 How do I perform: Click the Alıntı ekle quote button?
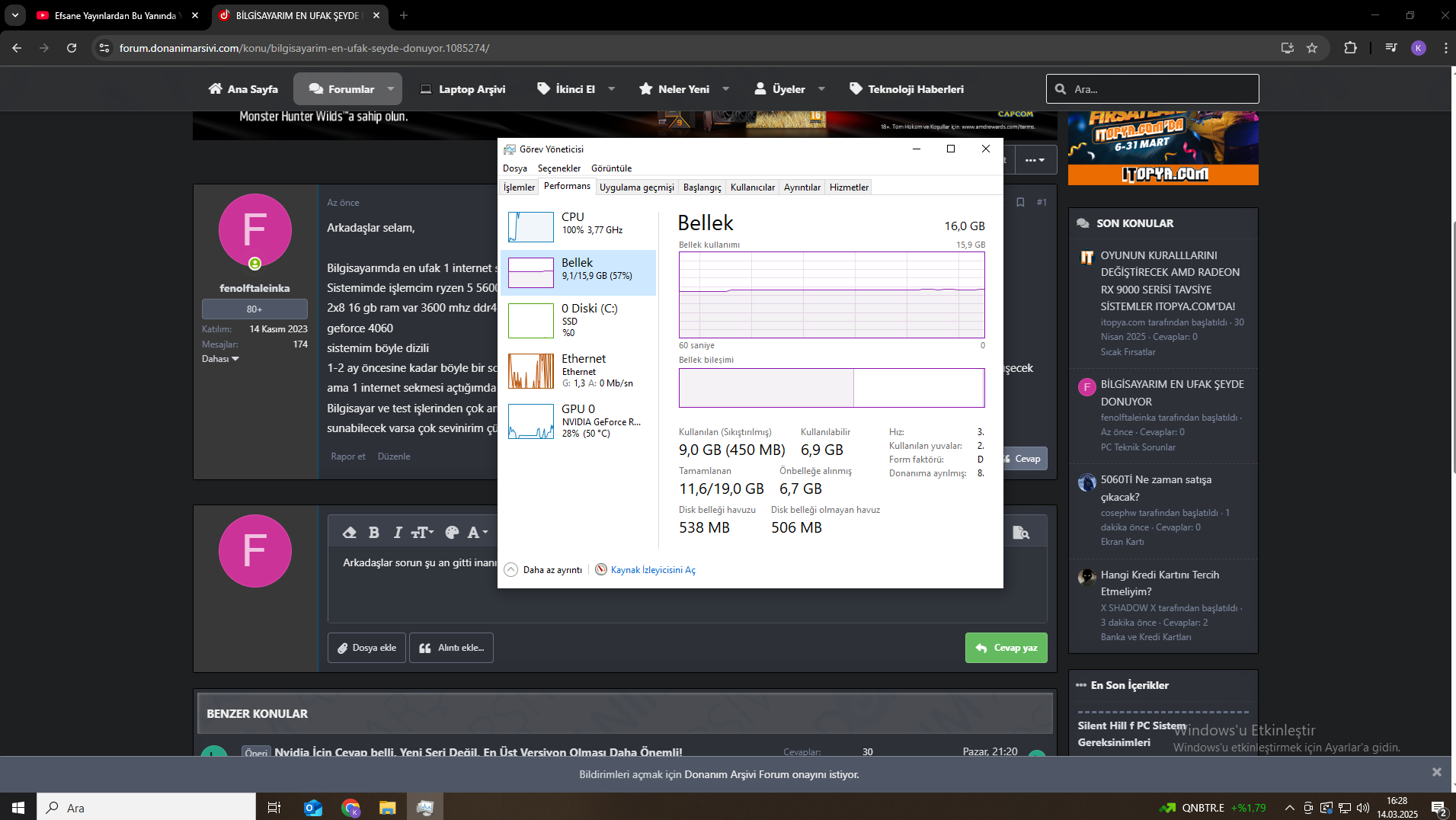click(451, 648)
